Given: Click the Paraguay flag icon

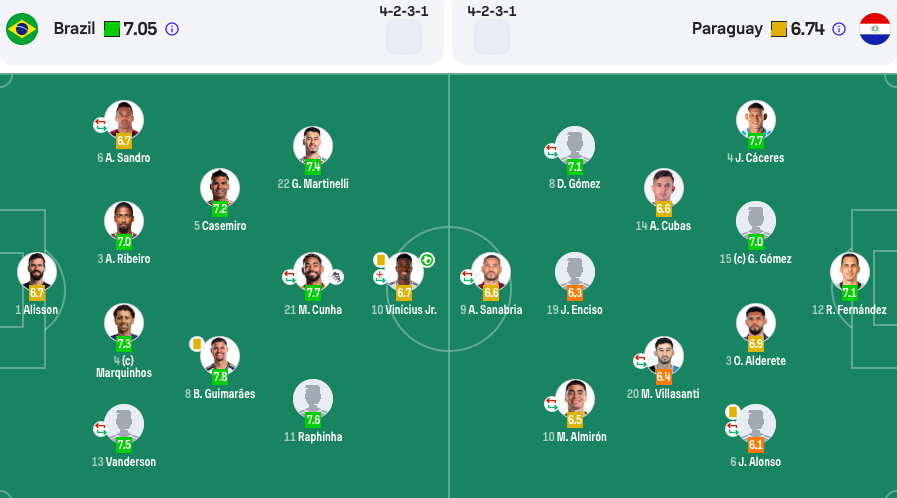Looking at the screenshot, I should (875, 29).
